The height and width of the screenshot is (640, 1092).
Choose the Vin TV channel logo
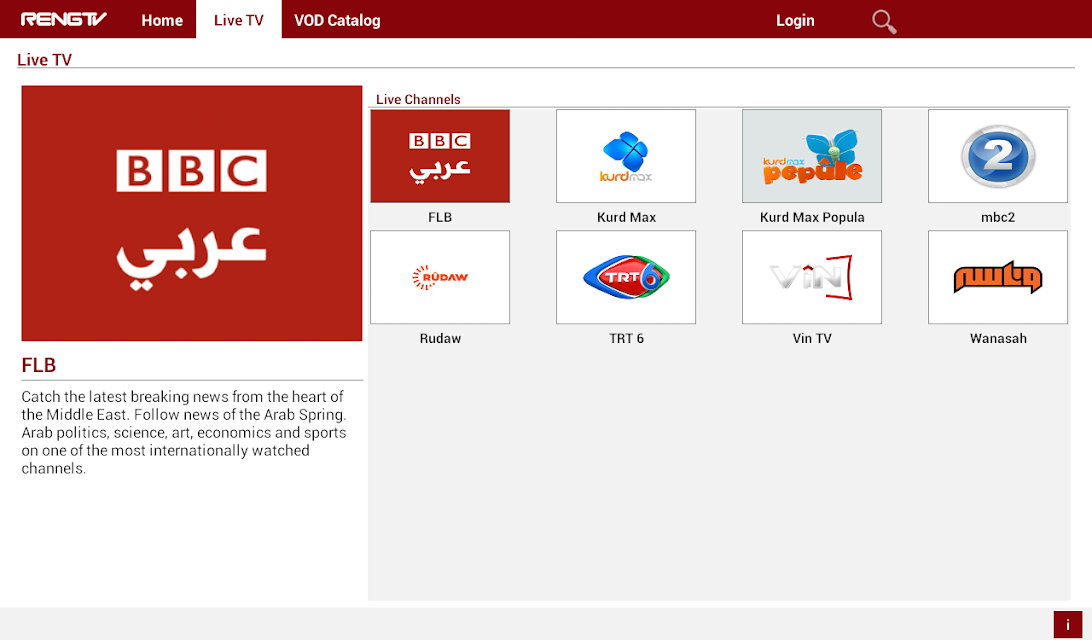[812, 277]
